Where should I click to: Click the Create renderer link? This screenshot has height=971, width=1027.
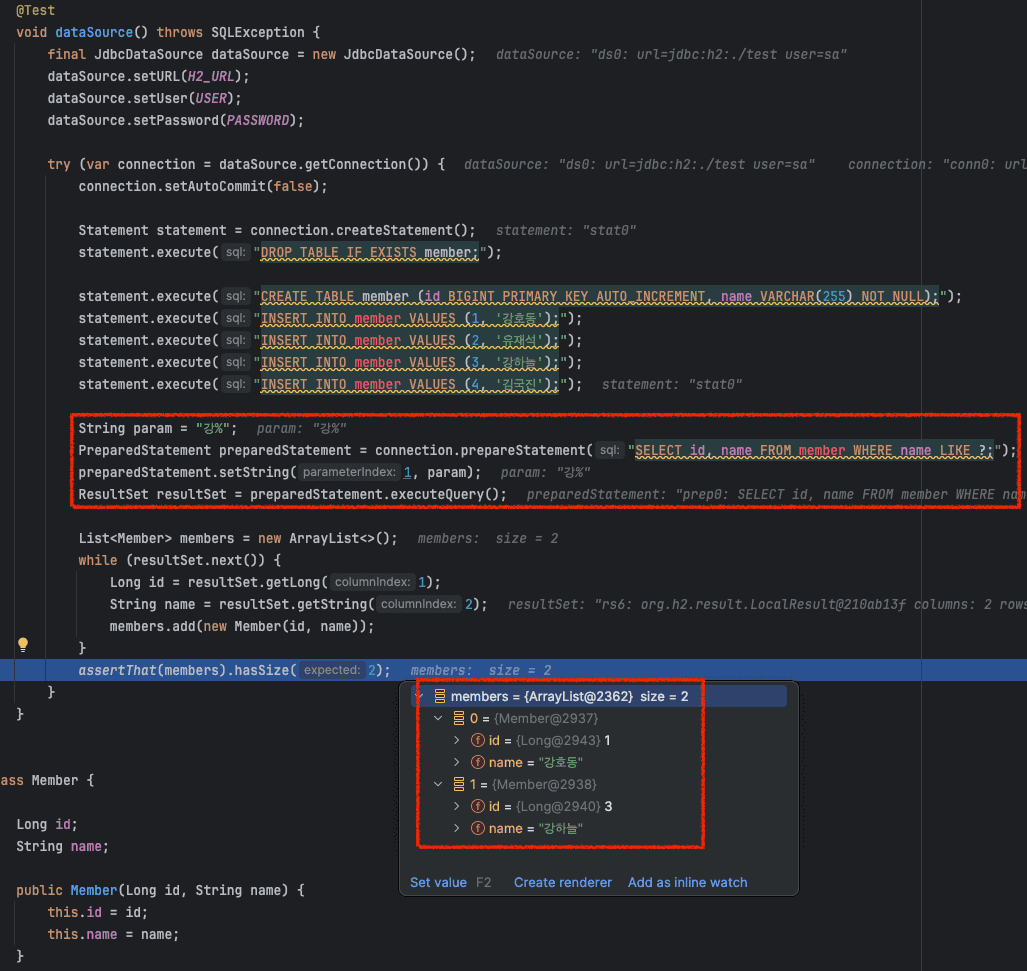point(563,883)
